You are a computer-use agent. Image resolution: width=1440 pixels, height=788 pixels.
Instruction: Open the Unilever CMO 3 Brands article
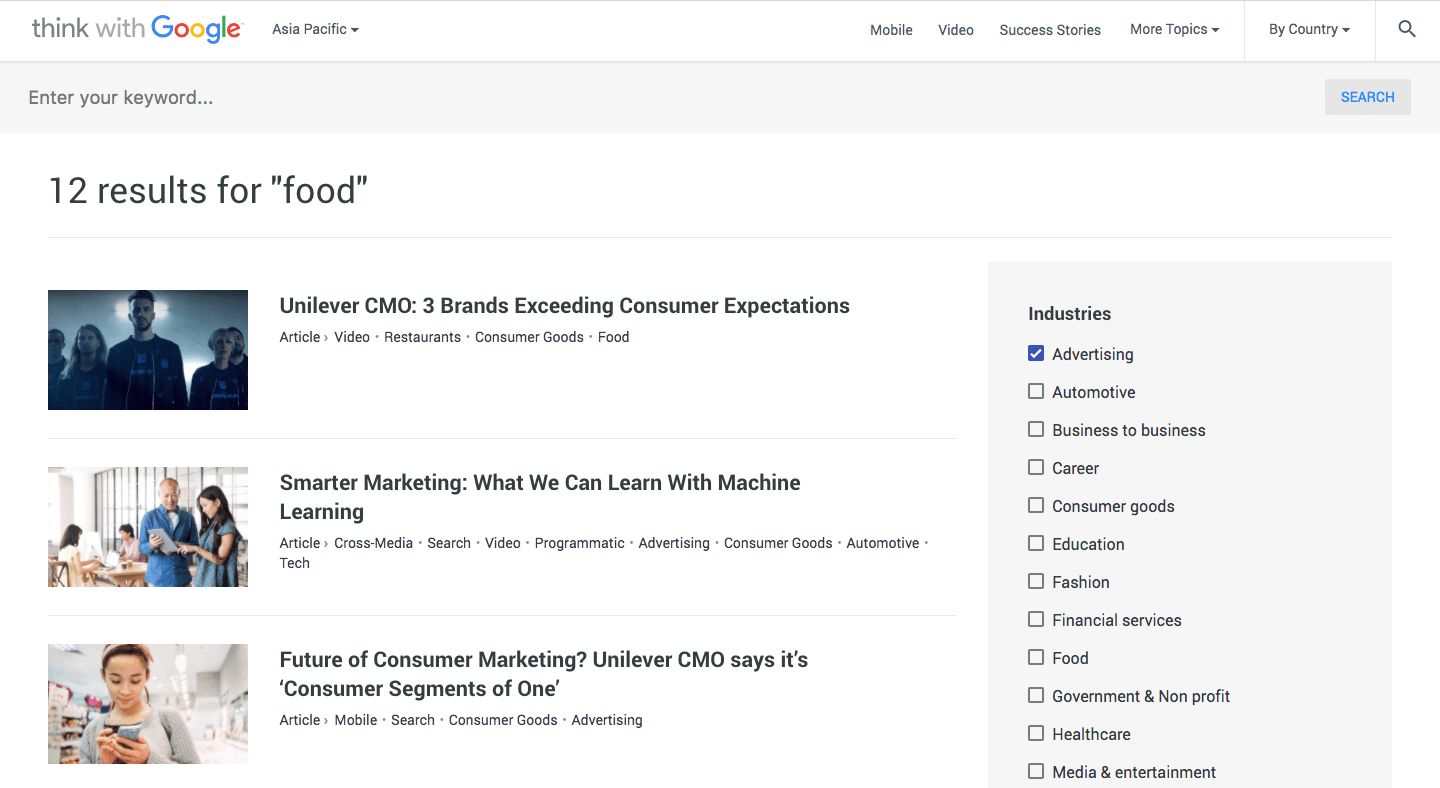(x=564, y=306)
